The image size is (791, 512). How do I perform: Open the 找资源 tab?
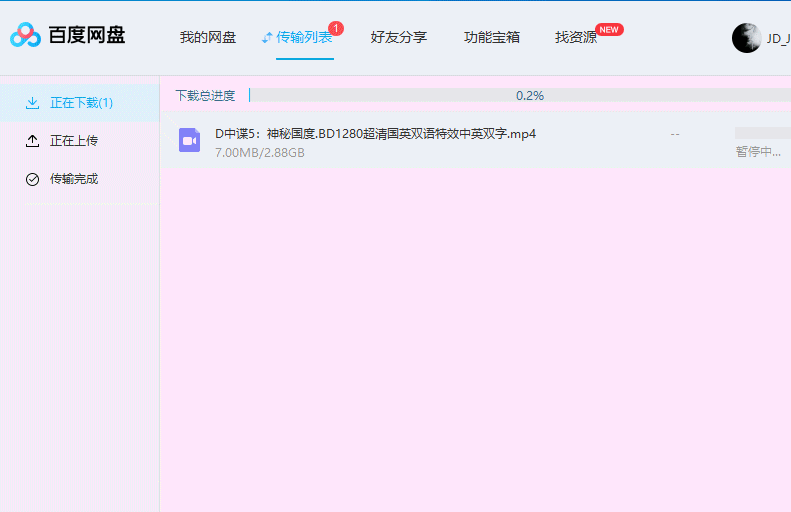[576, 37]
